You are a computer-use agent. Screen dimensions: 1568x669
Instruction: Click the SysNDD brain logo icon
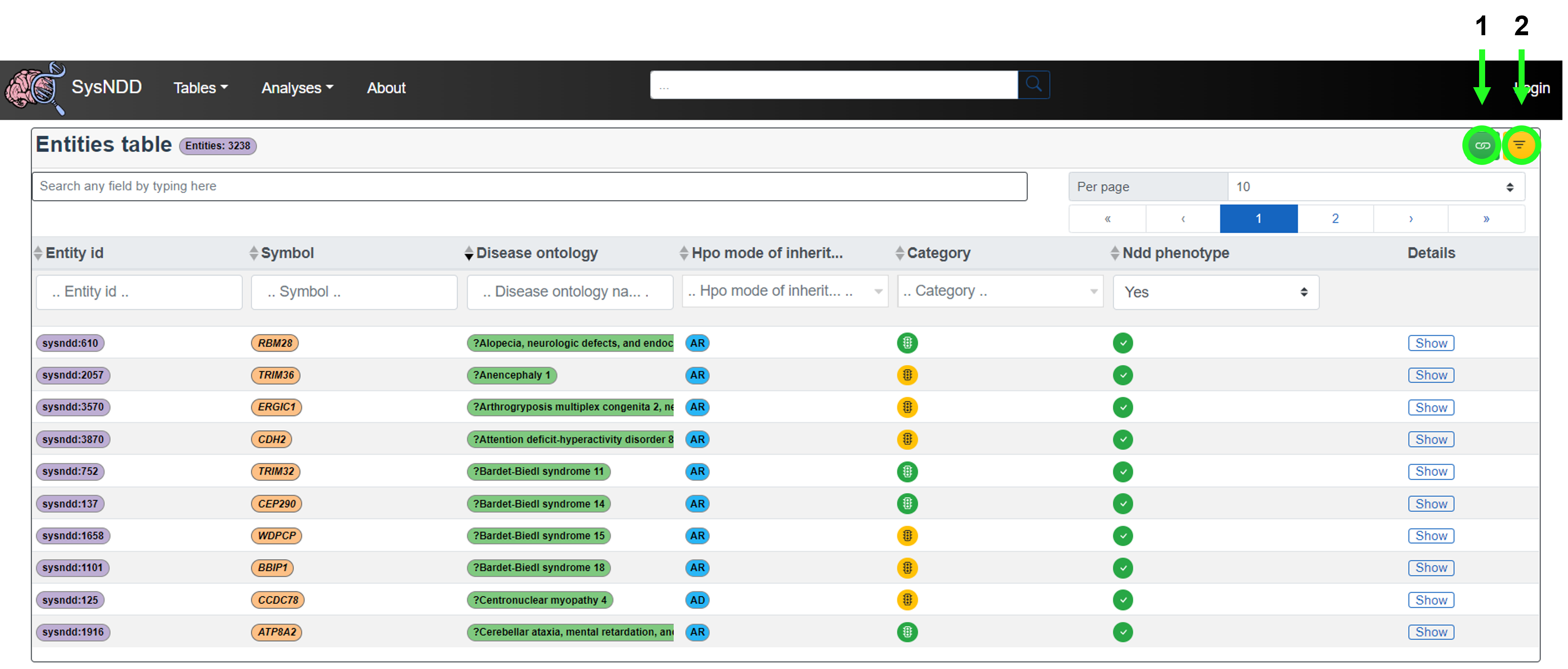click(x=34, y=88)
